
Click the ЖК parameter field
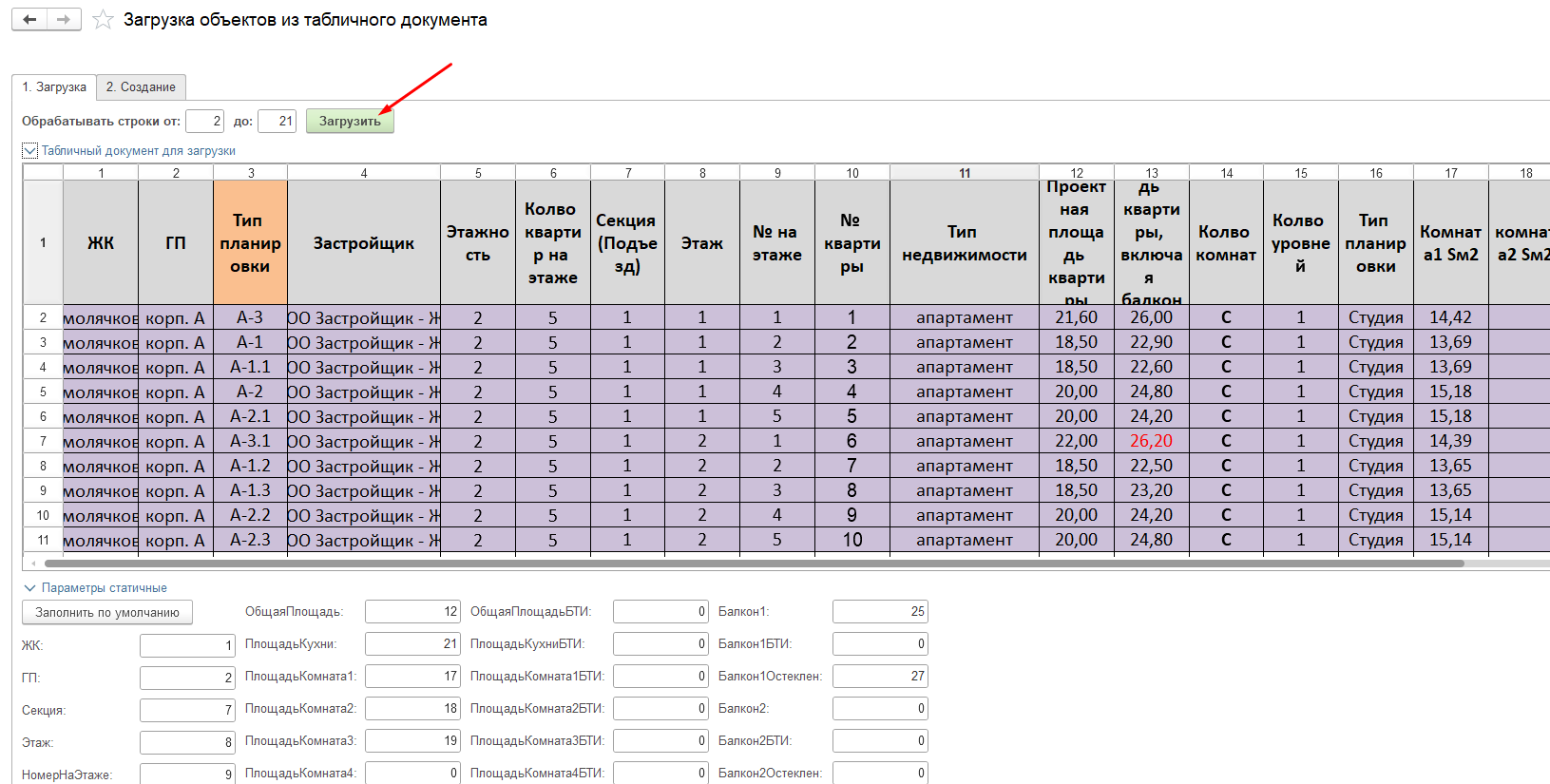(x=187, y=645)
